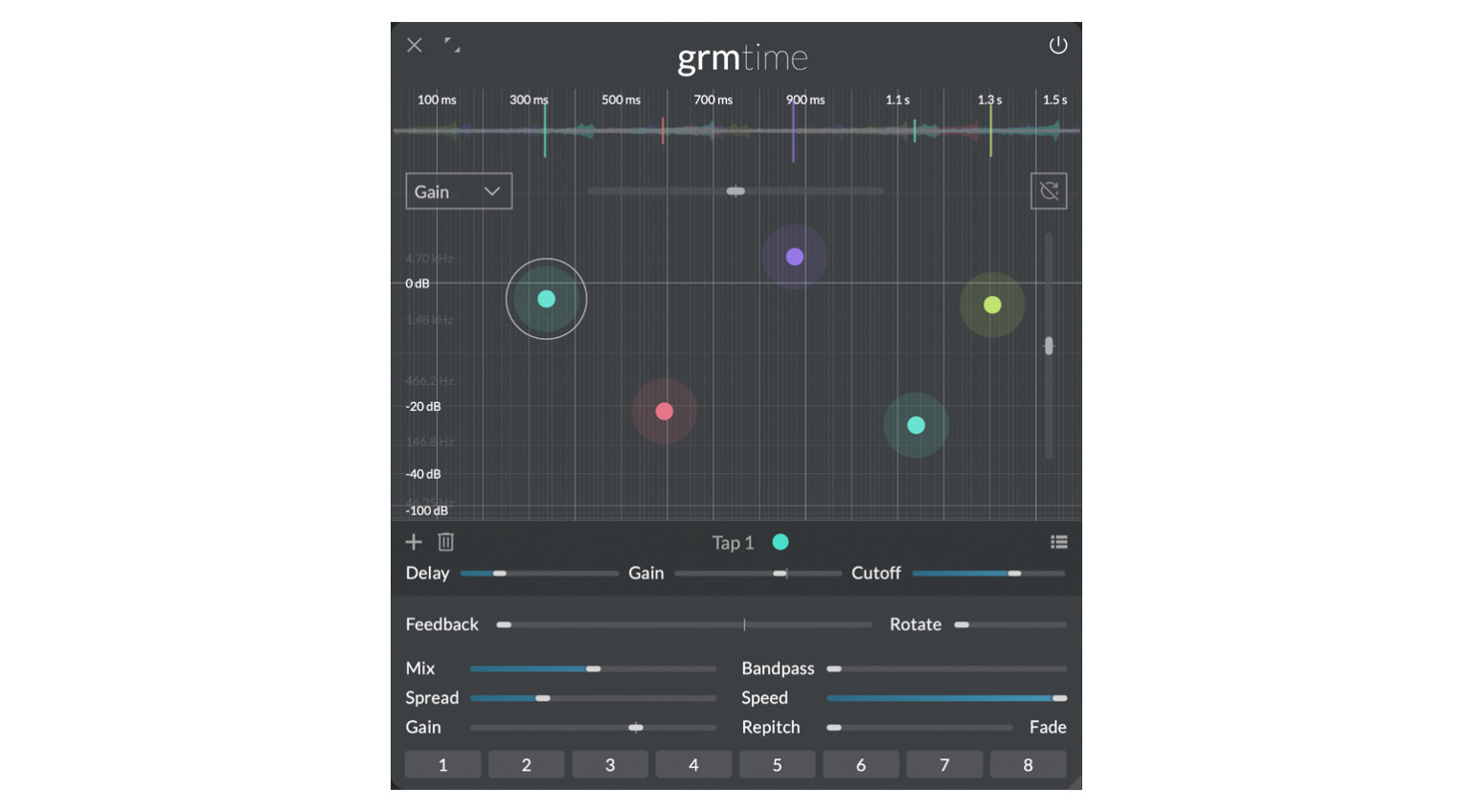Click the fullscreen resize arrows icon
Screen dimensions: 1471x812
452,45
